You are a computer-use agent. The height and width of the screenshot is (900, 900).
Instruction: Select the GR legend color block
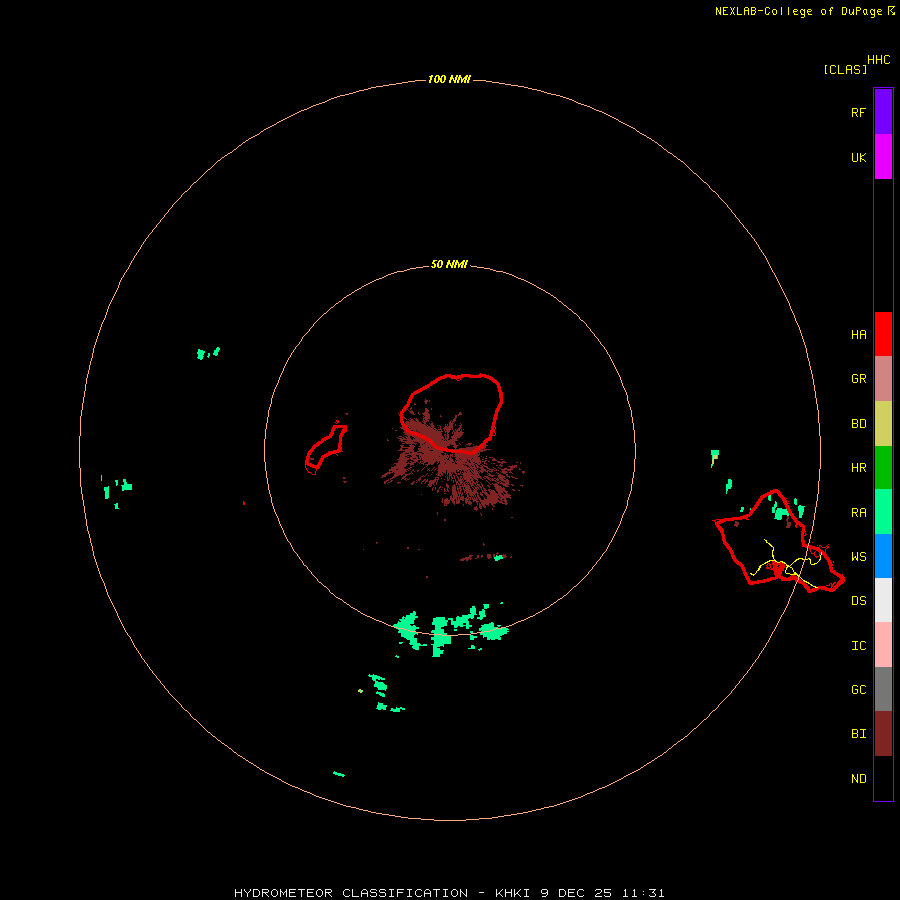click(x=883, y=378)
